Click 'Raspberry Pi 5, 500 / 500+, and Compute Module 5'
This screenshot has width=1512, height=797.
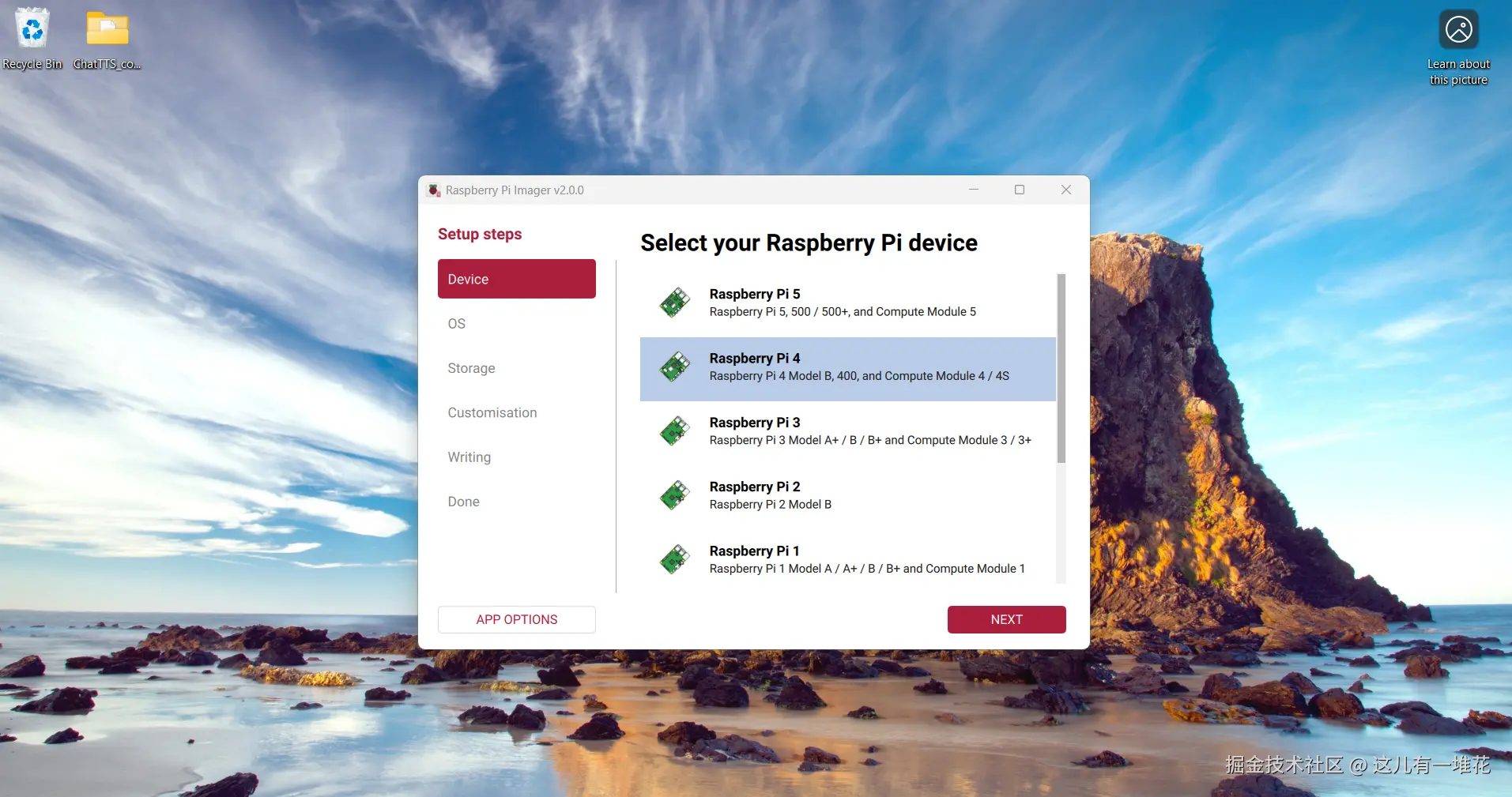[x=843, y=312]
